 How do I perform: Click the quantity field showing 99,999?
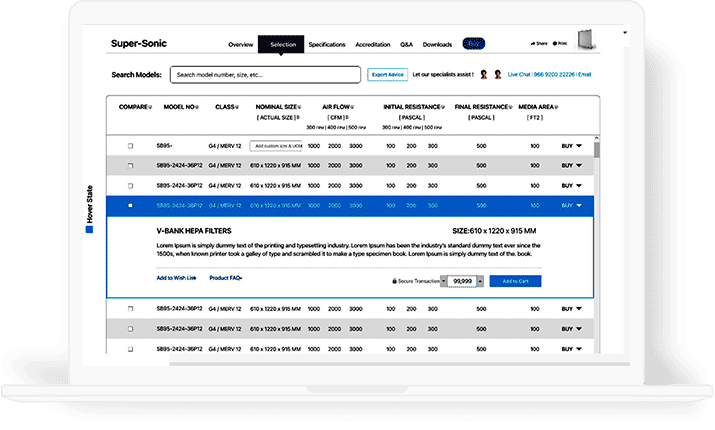coord(462,281)
